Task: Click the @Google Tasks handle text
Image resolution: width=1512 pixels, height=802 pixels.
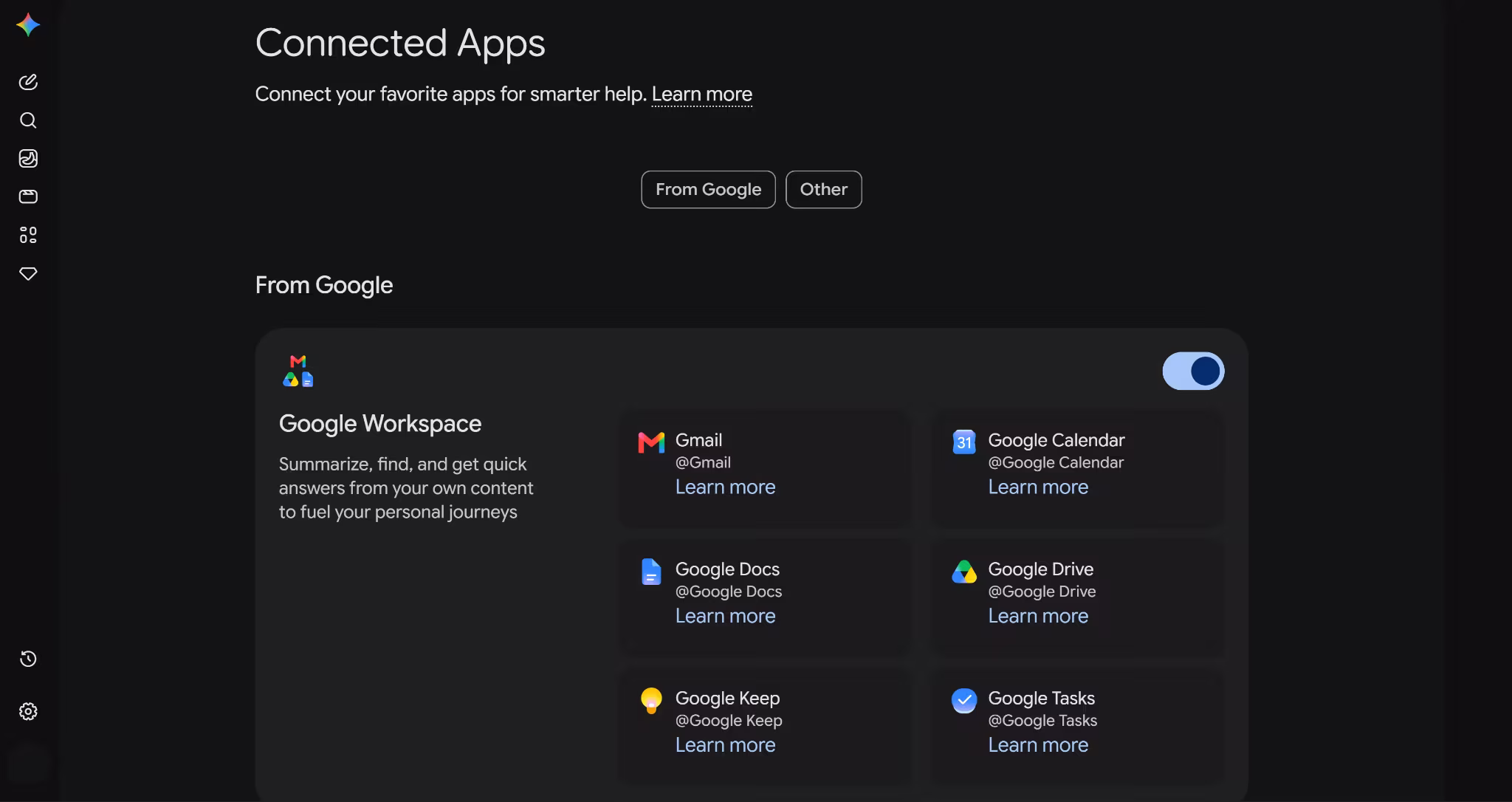Action: 1042,721
